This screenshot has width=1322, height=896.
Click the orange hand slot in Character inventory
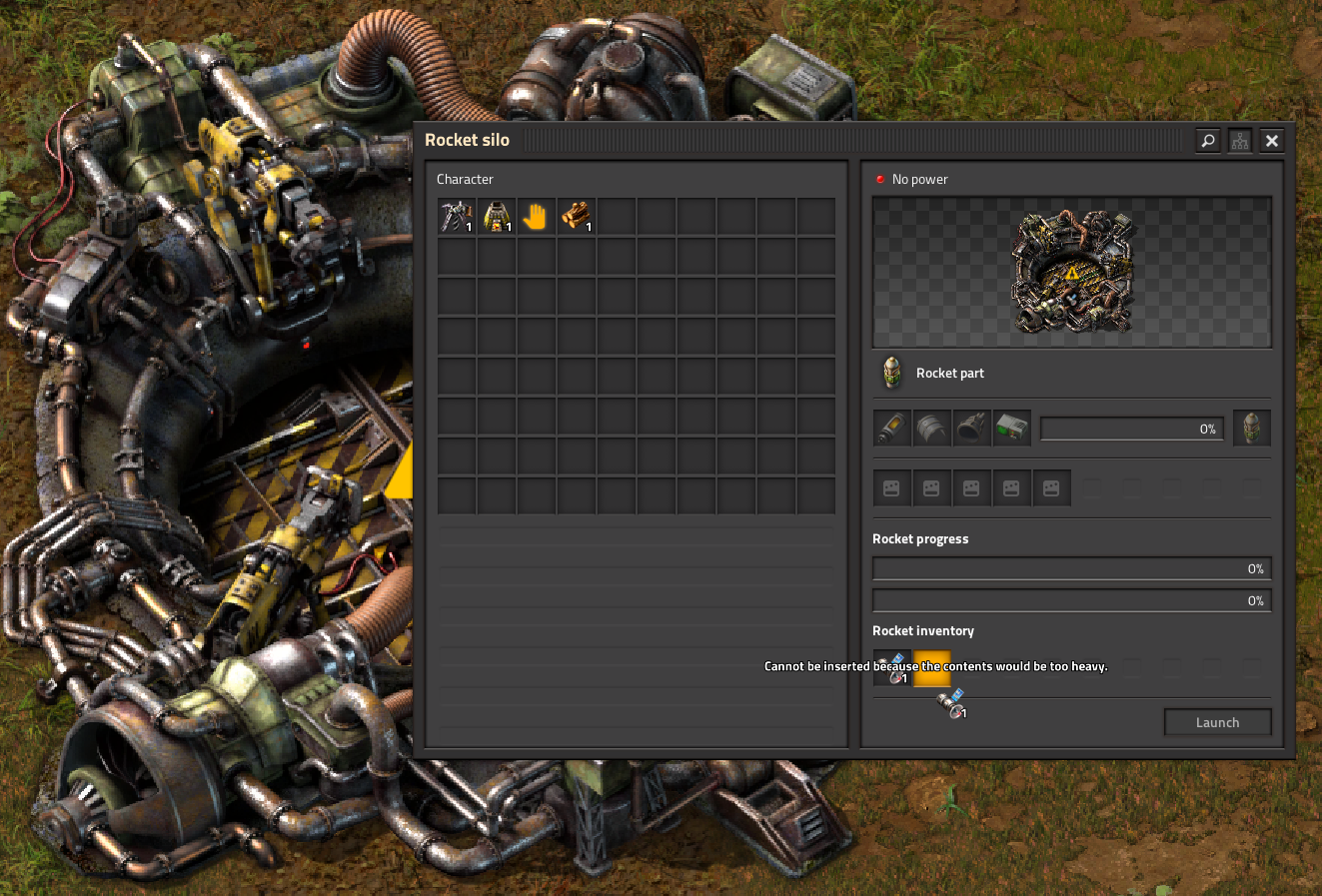point(537,216)
